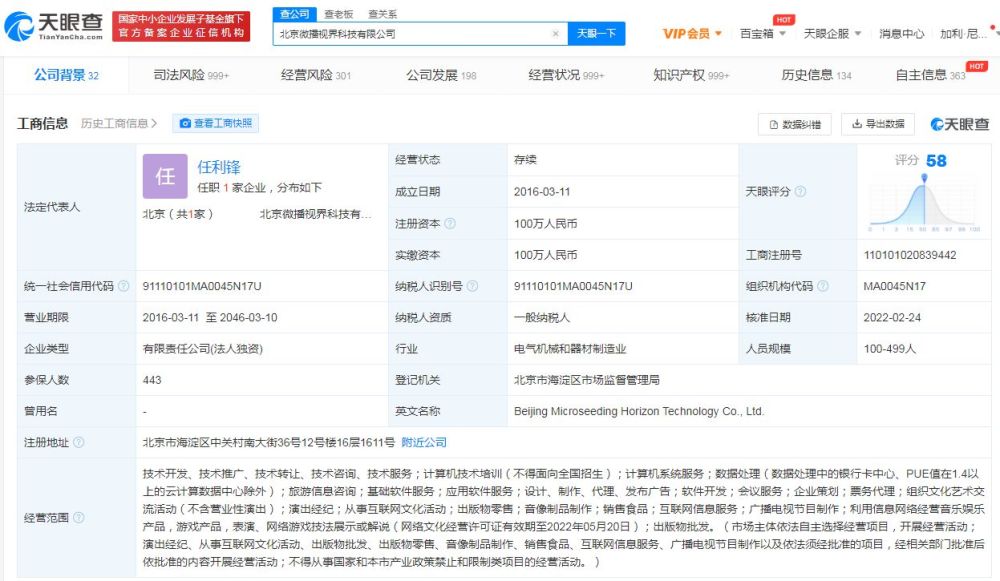Click the 企业类型 value 有限责任公司(法人独资)
The height and width of the screenshot is (581, 1000).
203,349
